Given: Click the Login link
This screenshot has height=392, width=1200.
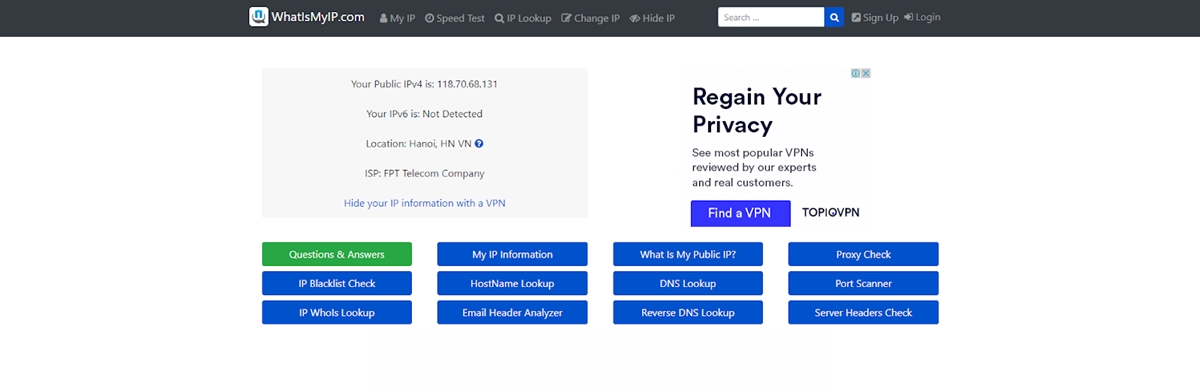Looking at the screenshot, I should tap(922, 18).
